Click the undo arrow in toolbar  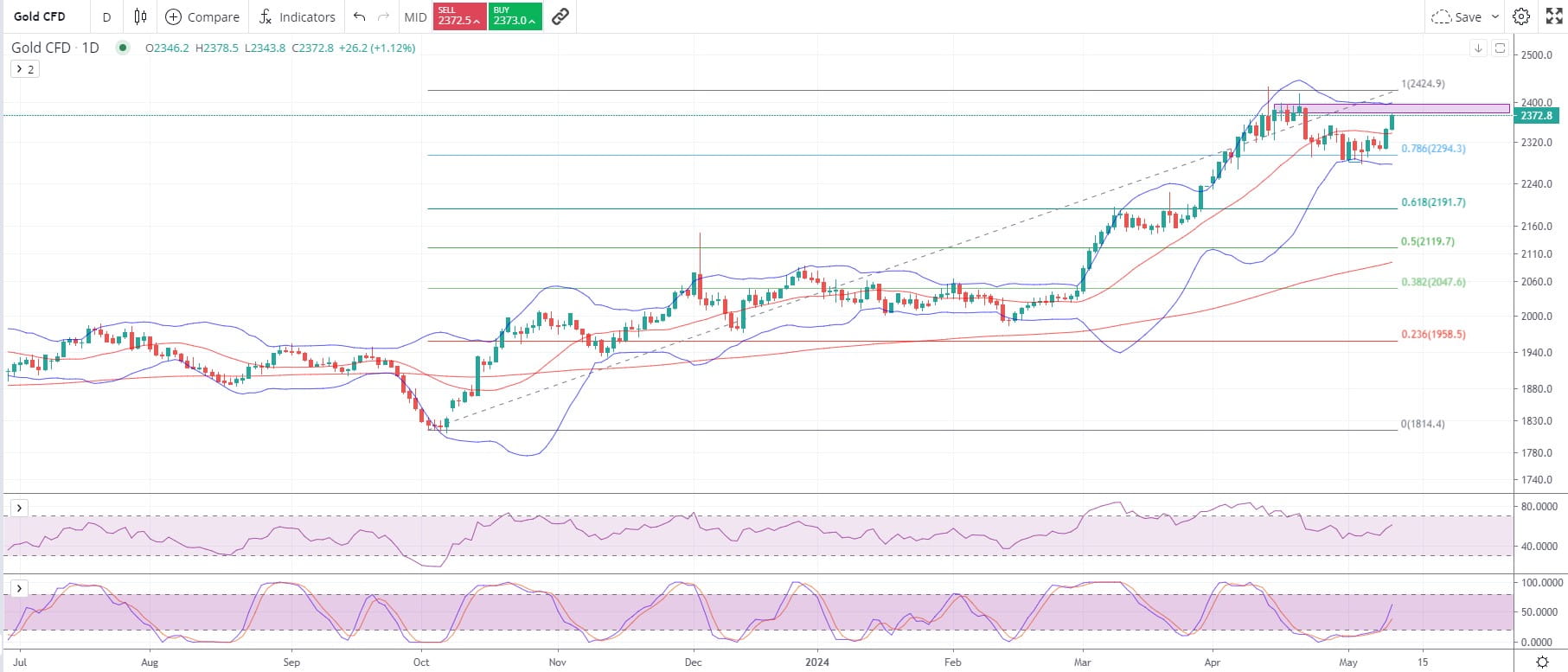point(360,16)
